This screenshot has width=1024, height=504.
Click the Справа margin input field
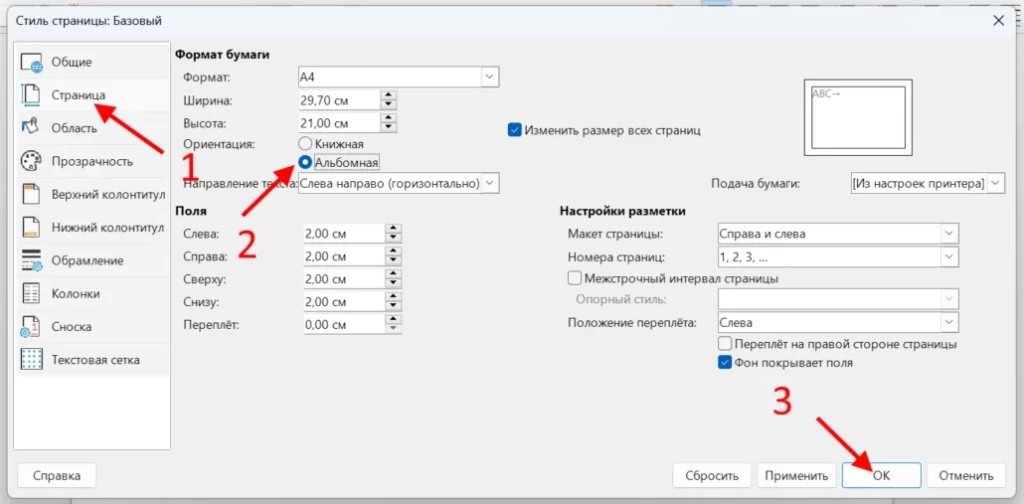pos(343,257)
